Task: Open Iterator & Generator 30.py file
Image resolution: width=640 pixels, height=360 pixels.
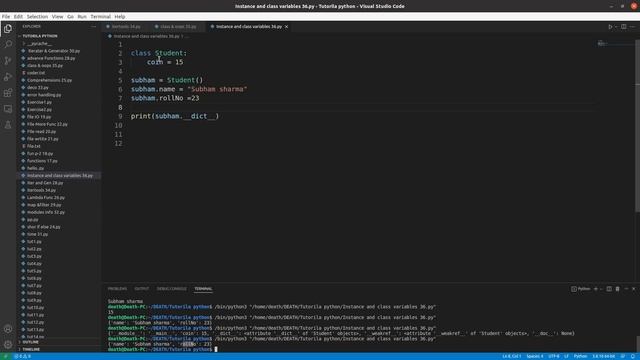Action: [x=53, y=51]
